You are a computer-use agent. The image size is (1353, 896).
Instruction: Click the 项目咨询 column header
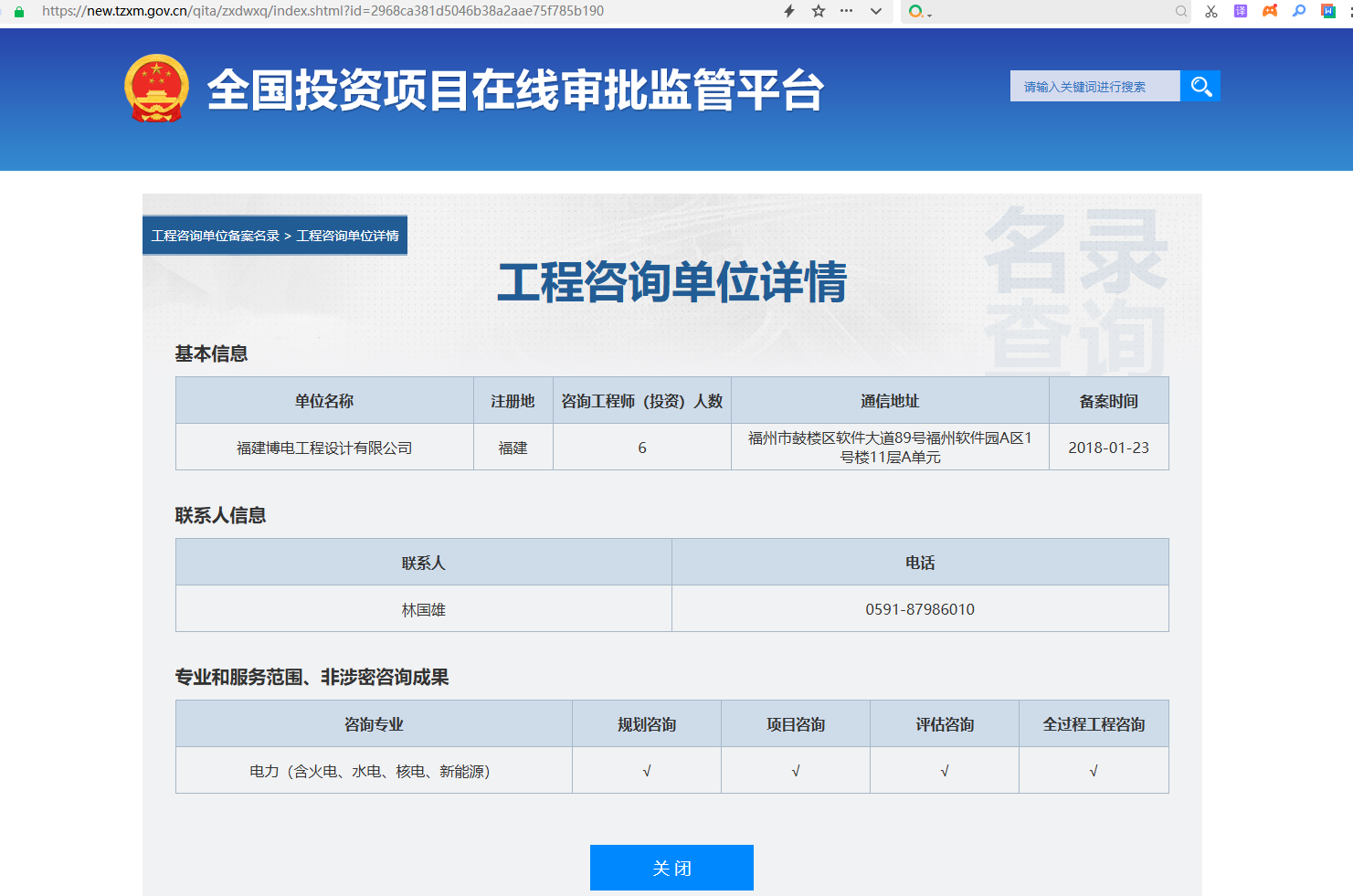pyautogui.click(x=796, y=724)
